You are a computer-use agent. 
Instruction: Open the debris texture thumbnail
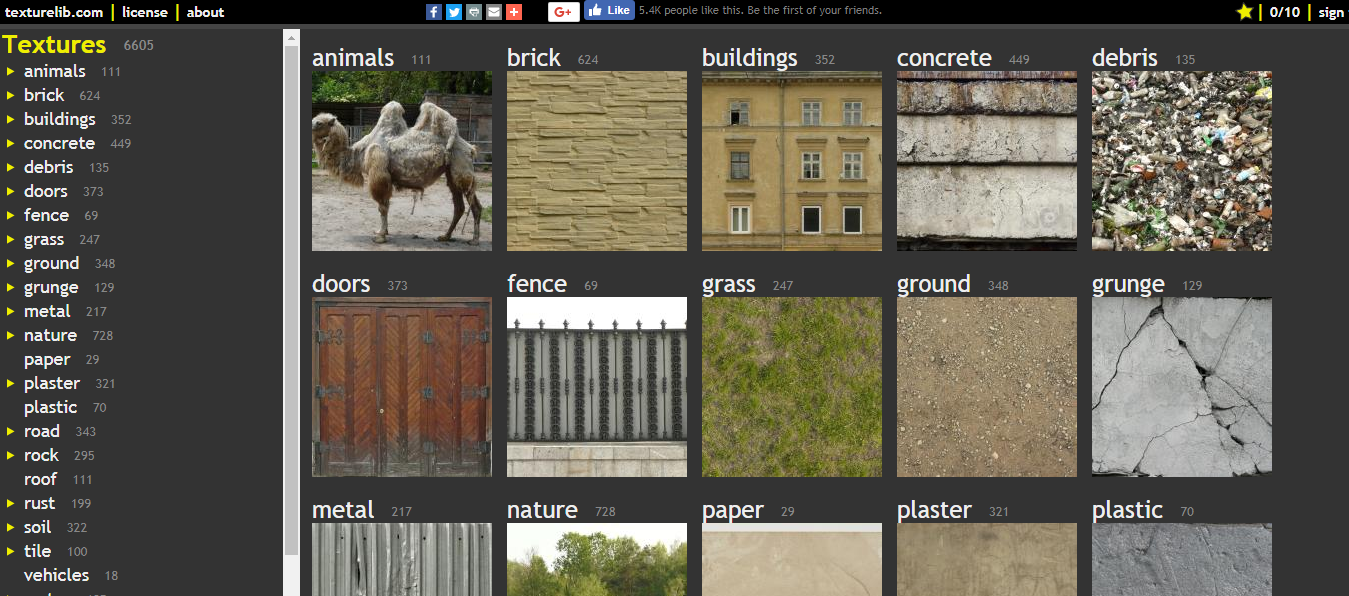(x=1182, y=161)
